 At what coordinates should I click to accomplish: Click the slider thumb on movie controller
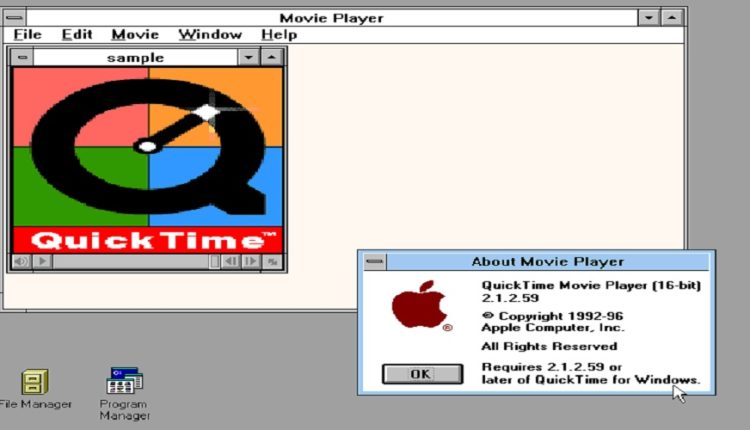(x=215, y=262)
